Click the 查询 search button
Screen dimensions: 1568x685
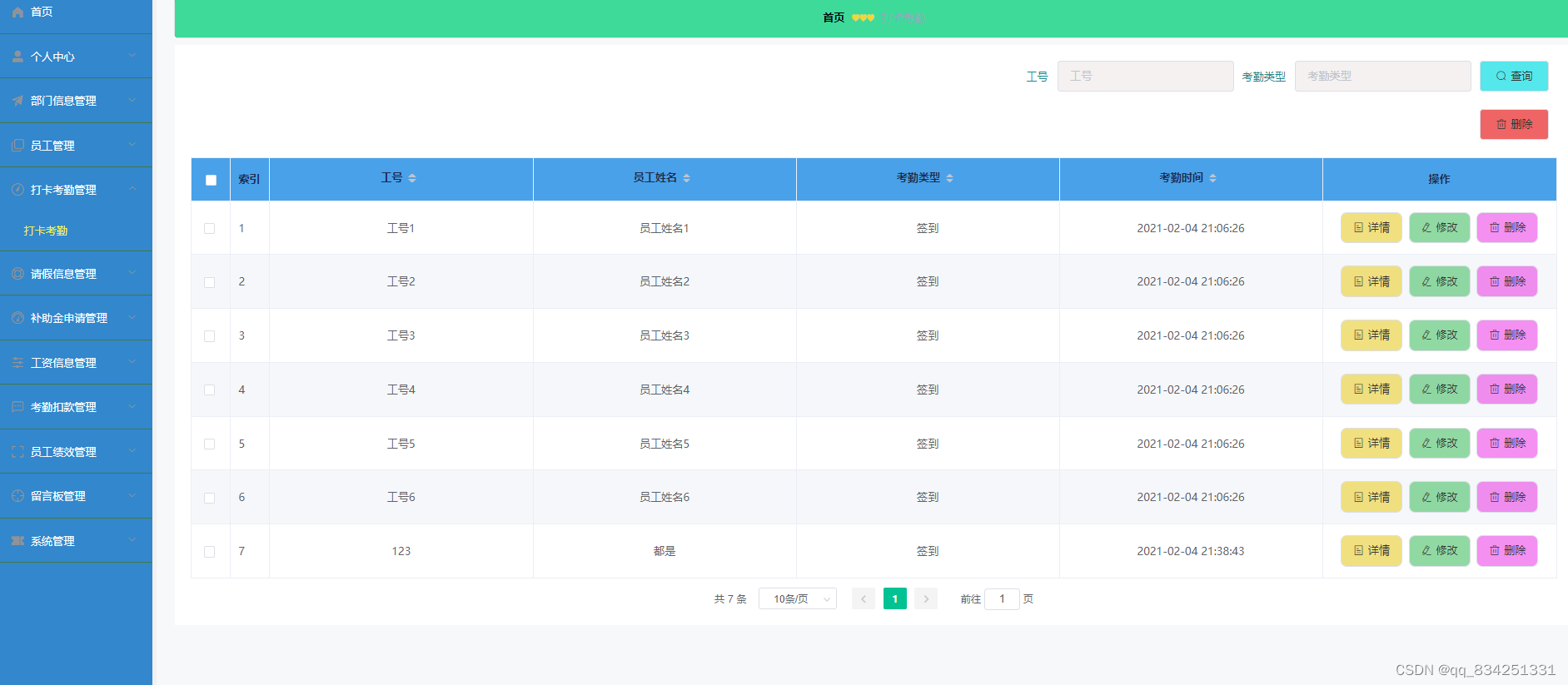pyautogui.click(x=1514, y=76)
